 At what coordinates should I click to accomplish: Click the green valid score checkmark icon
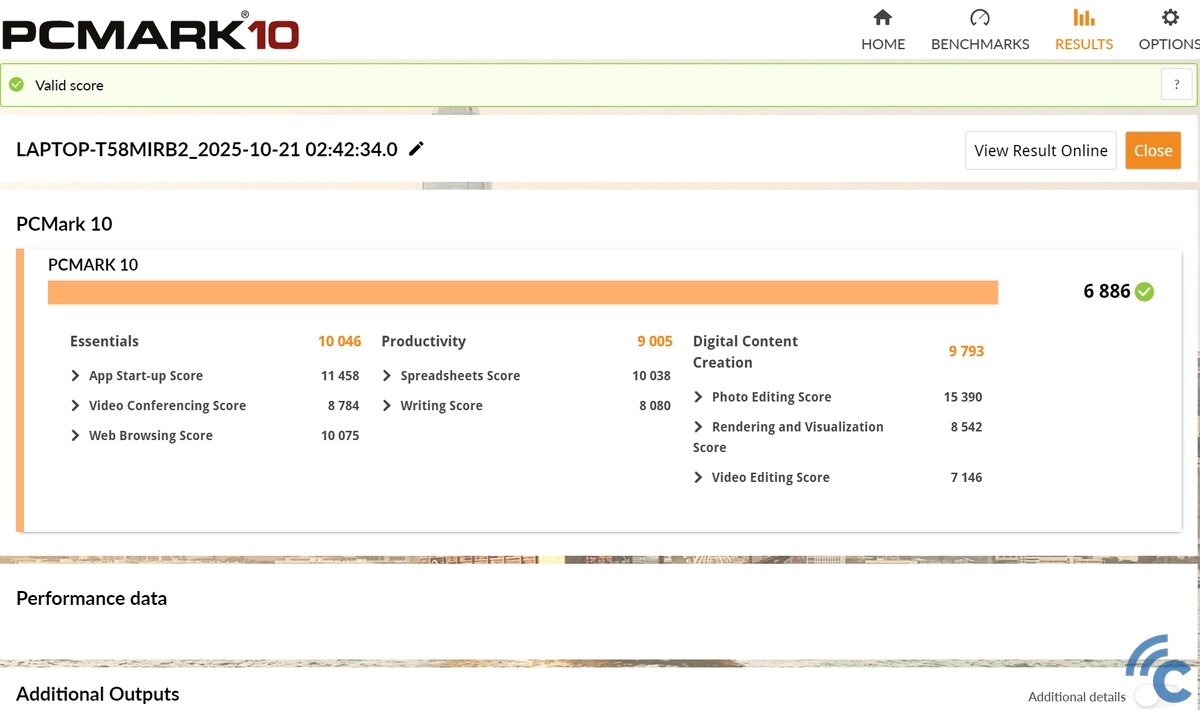click(17, 85)
